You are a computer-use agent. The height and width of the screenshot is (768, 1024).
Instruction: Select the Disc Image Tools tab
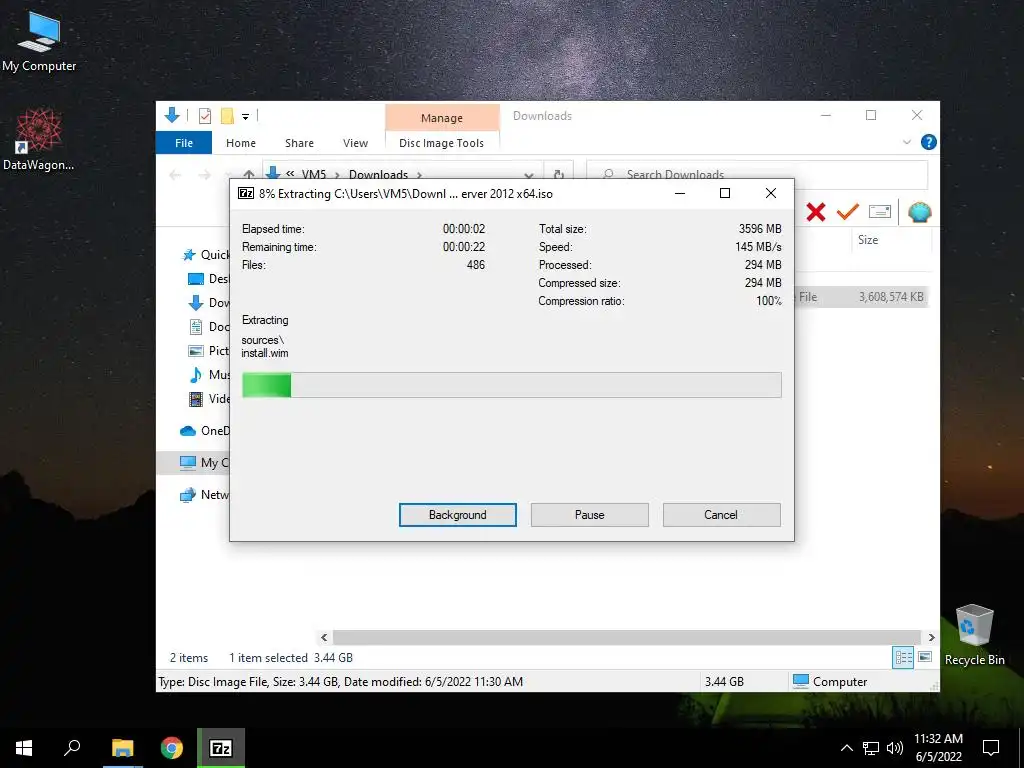[441, 142]
